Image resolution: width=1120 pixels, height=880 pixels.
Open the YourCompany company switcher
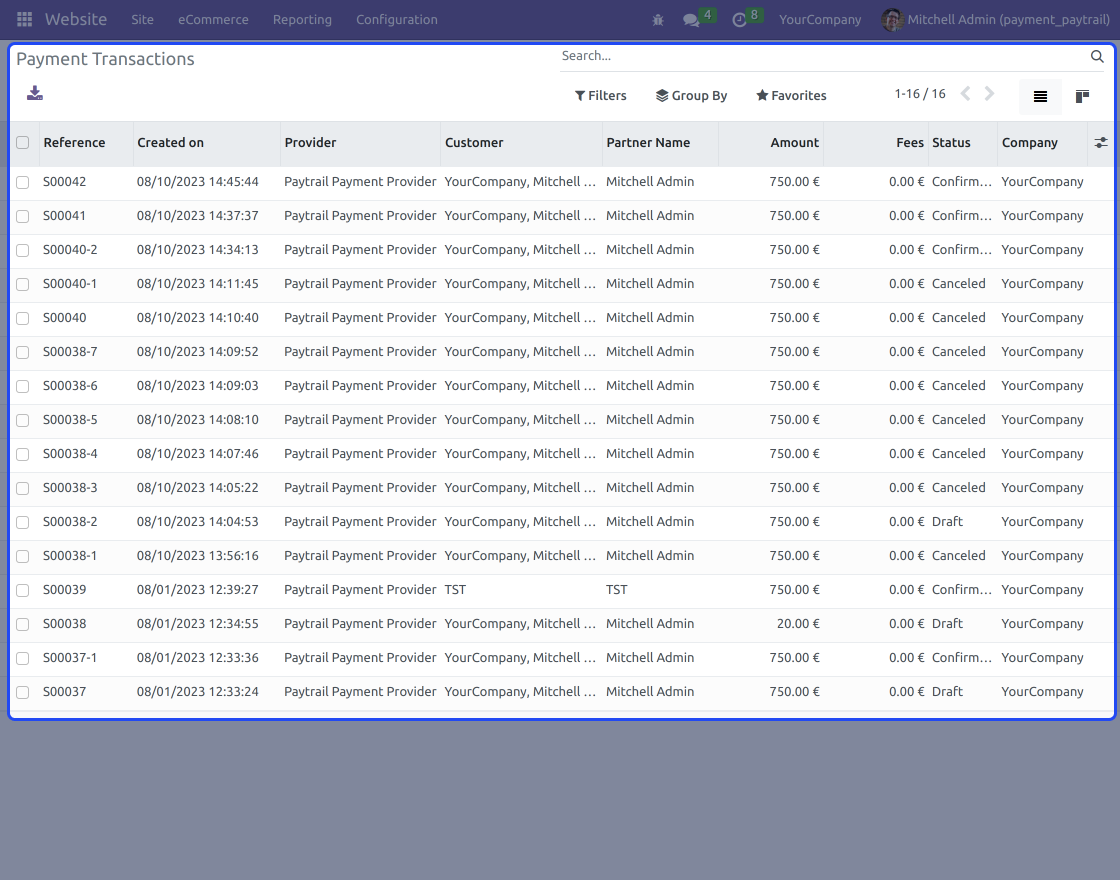click(x=820, y=20)
